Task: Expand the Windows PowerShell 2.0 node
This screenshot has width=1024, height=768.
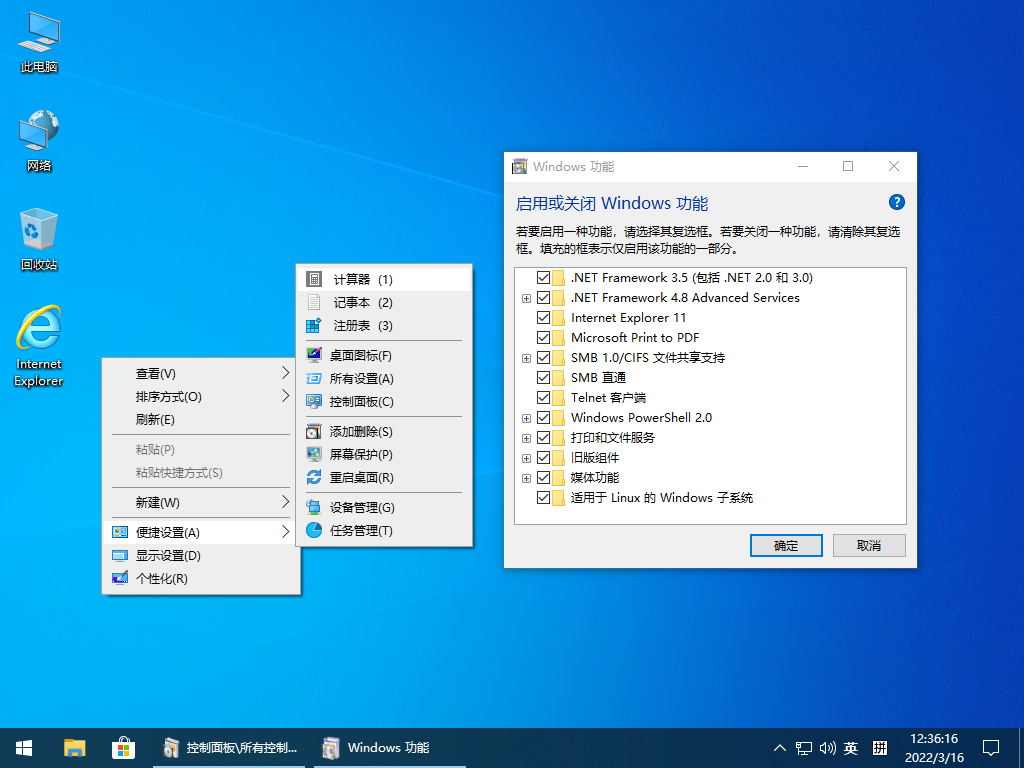Action: (x=526, y=419)
